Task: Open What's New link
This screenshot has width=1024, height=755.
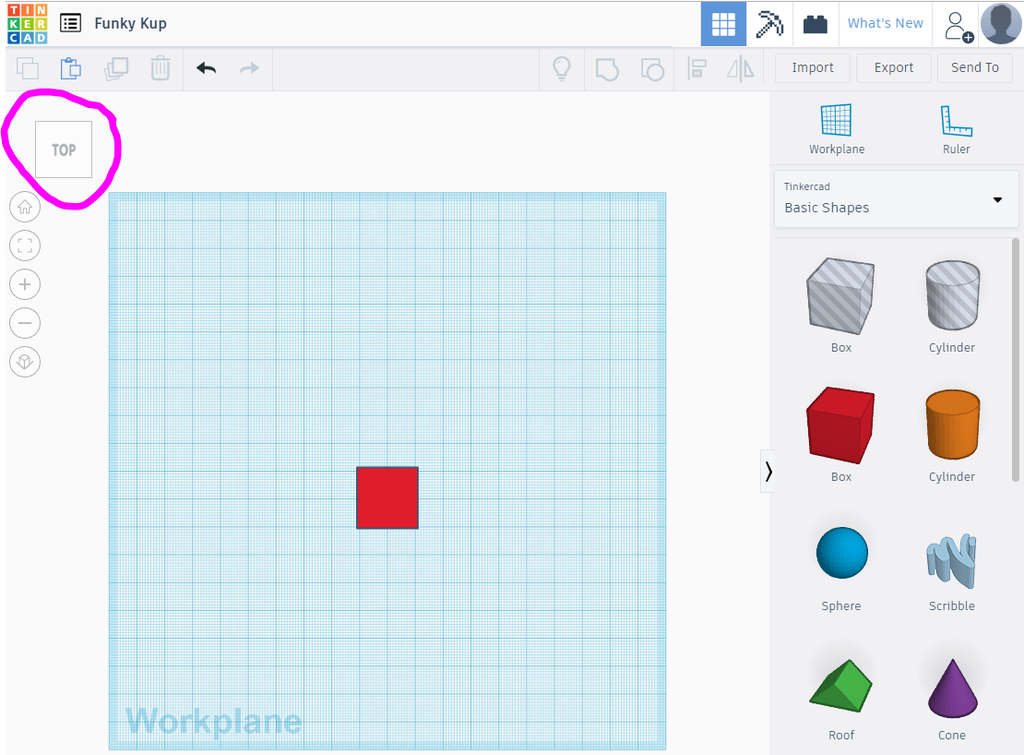Action: [885, 24]
